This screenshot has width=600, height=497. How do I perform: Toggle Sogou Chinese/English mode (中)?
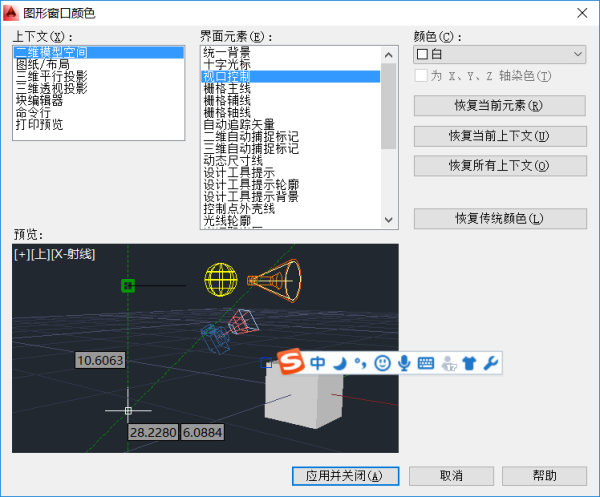tap(317, 363)
